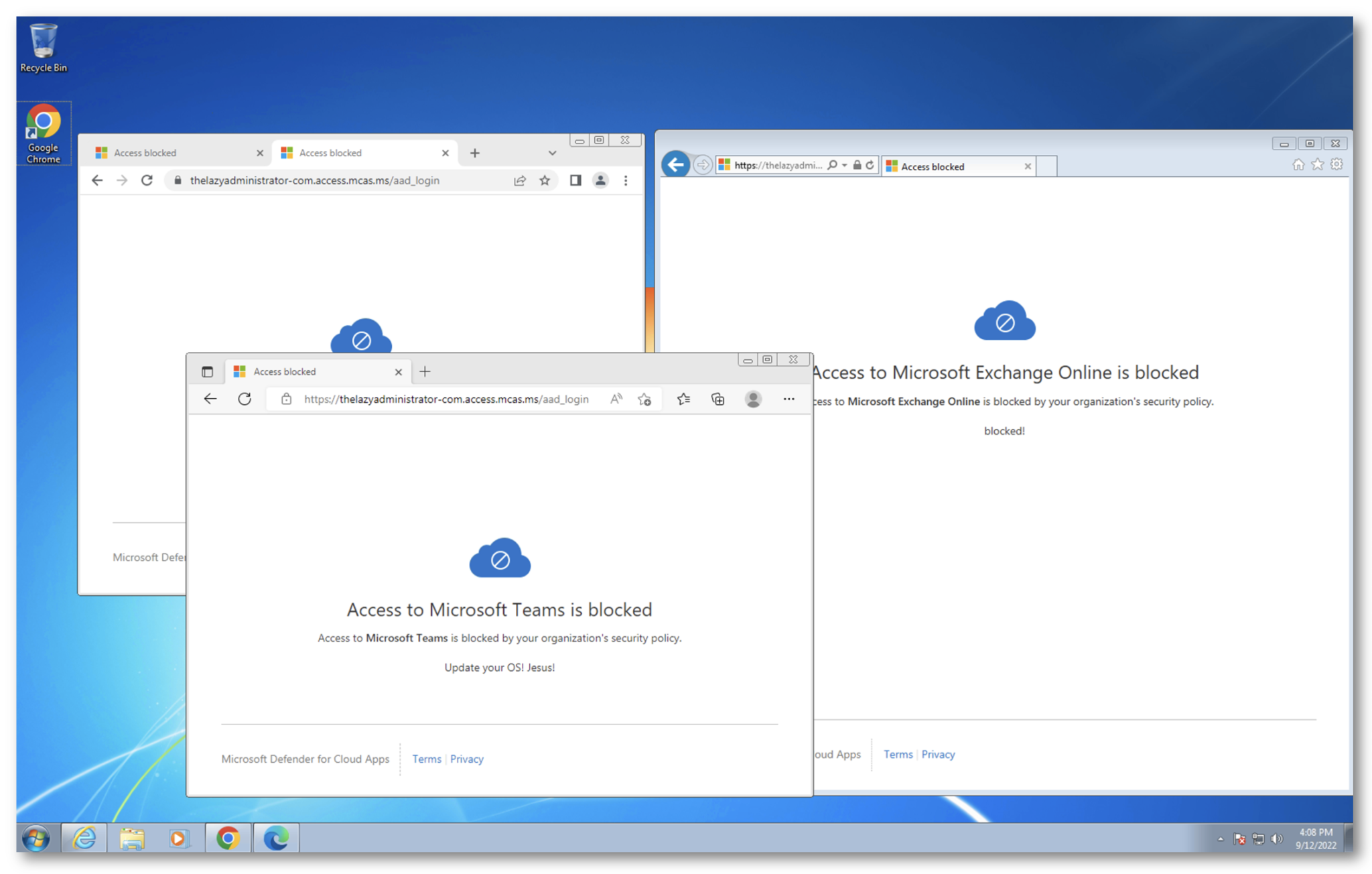Click the IE security lock icon
Image resolution: width=1372 pixels, height=874 pixels.
click(x=857, y=165)
